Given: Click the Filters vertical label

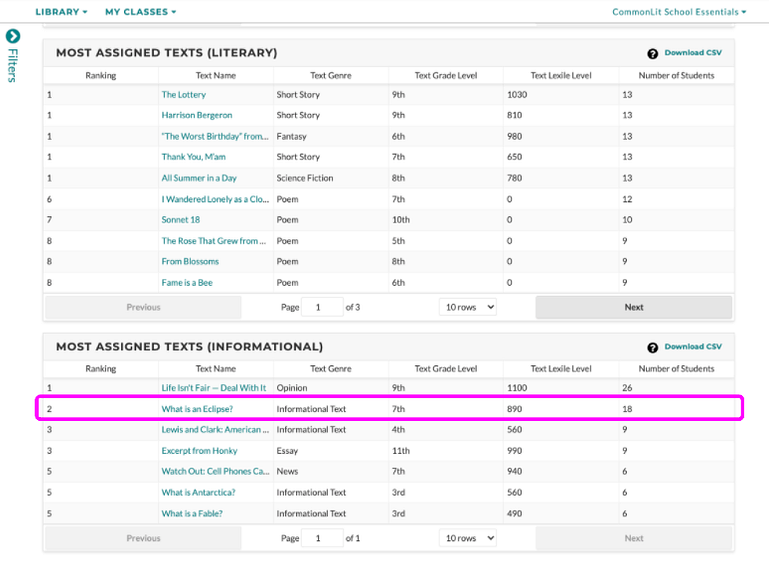Looking at the screenshot, I should [x=13, y=65].
